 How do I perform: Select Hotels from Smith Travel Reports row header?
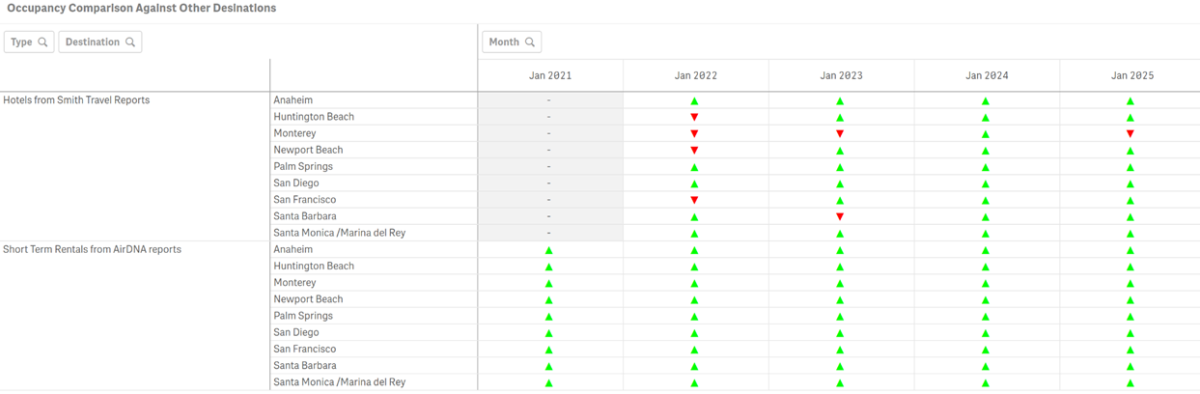point(77,100)
